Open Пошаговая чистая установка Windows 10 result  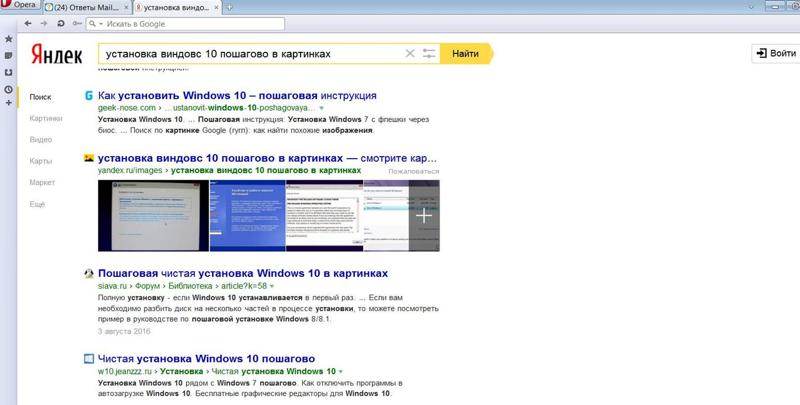243,273
